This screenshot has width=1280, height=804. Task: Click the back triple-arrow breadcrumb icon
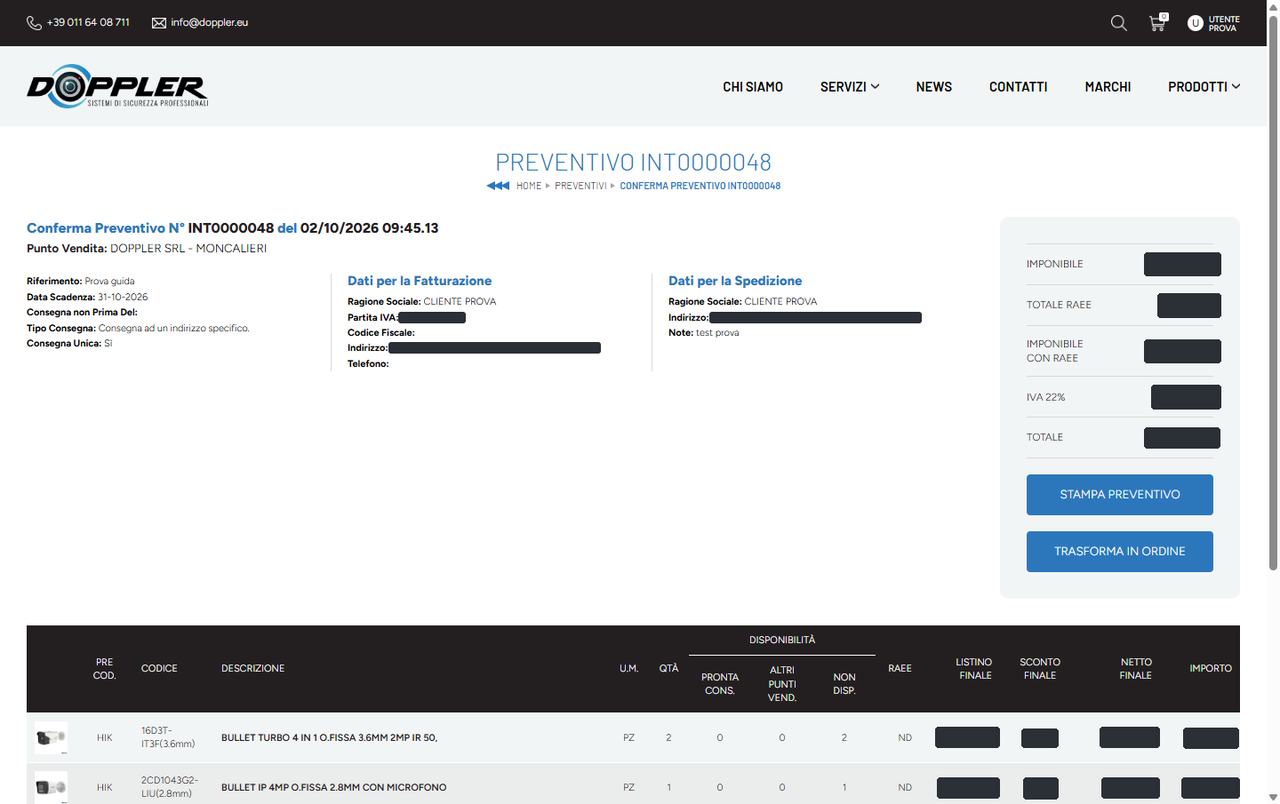coord(498,186)
